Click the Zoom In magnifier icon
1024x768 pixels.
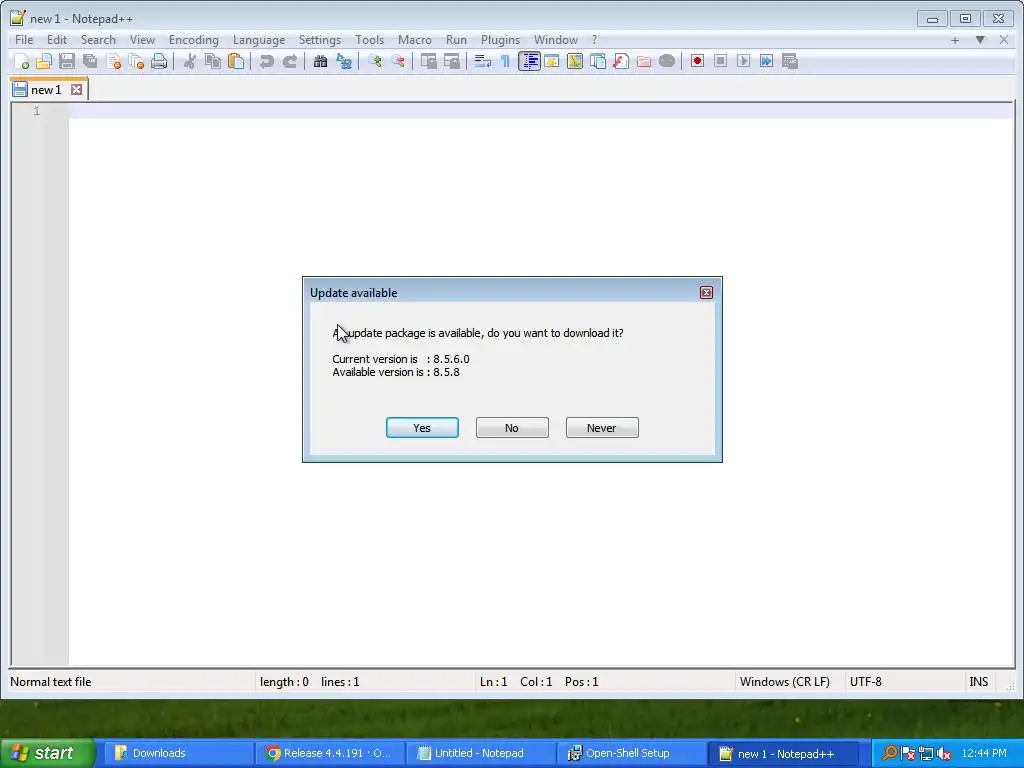(x=375, y=61)
